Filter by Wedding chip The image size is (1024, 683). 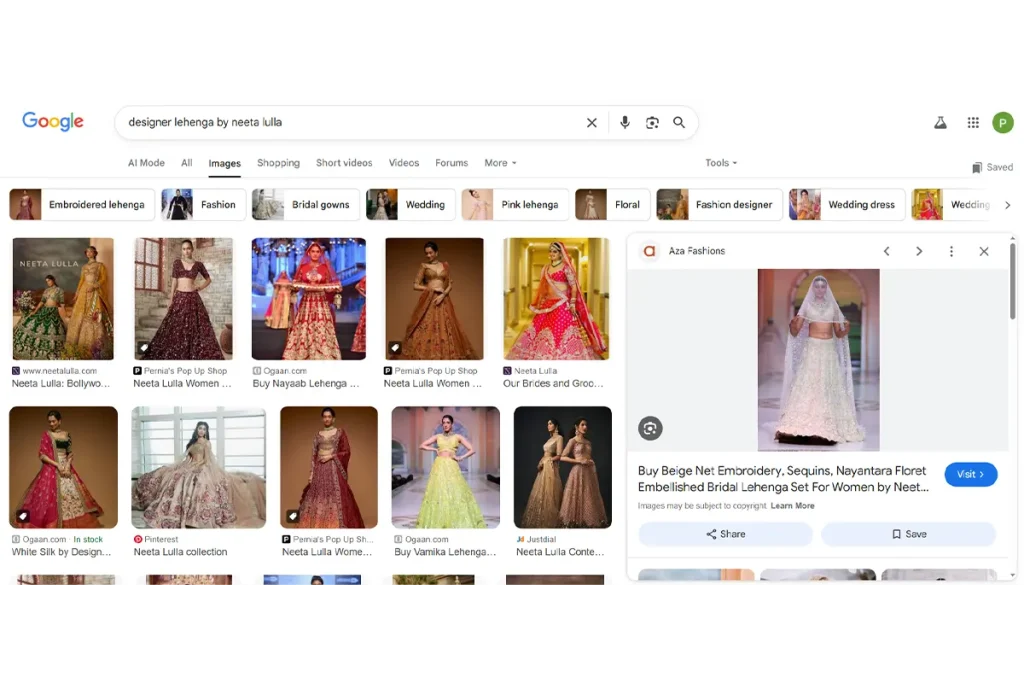(x=410, y=204)
